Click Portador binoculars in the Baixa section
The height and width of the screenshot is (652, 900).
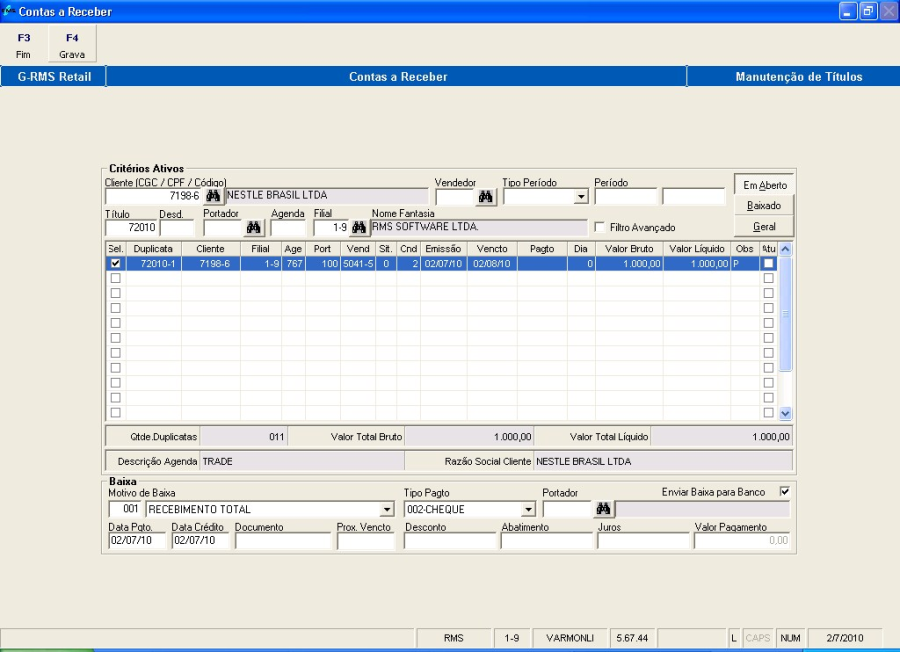(x=603, y=509)
